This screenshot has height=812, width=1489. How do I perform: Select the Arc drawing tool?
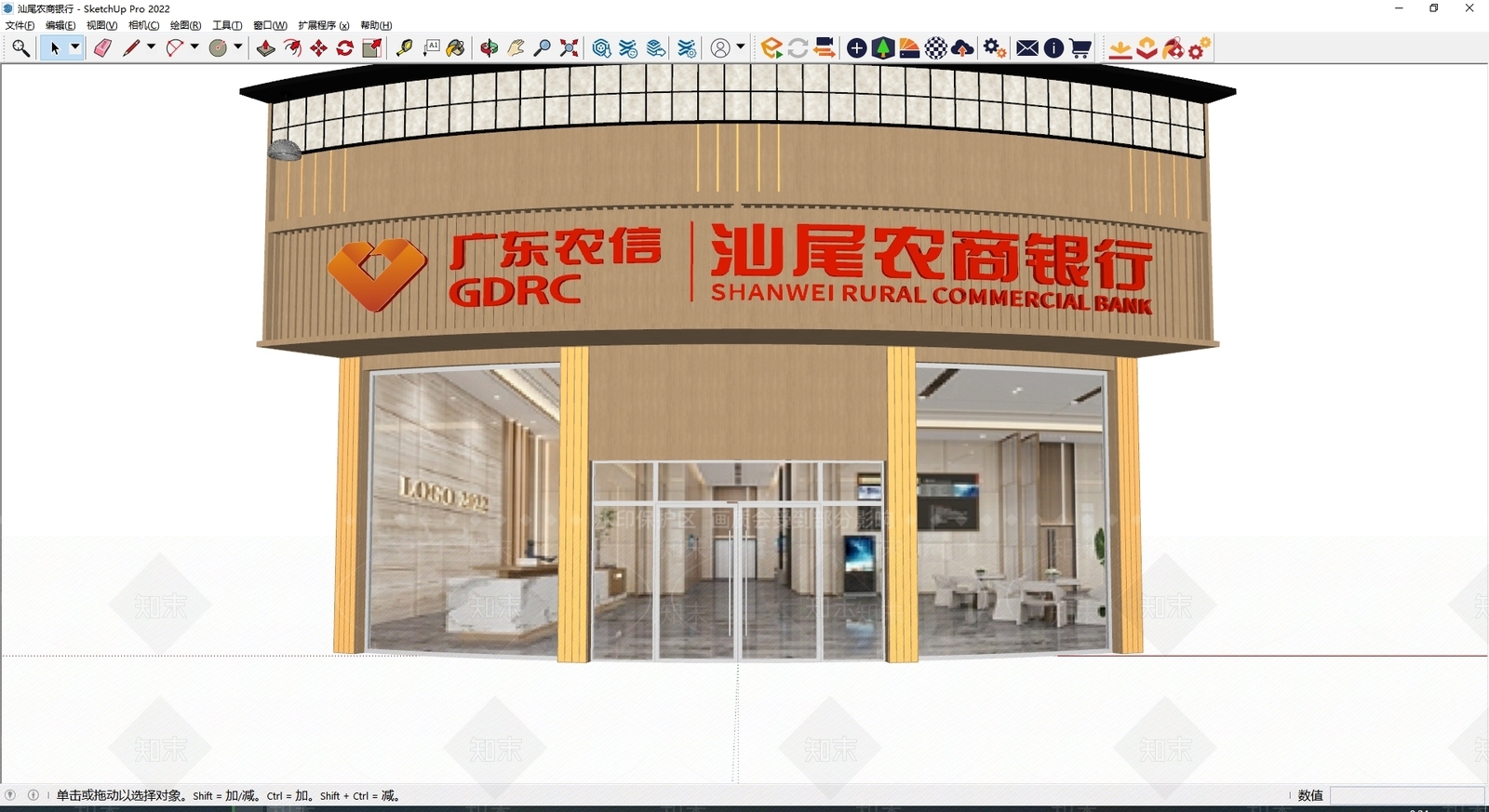(x=174, y=48)
